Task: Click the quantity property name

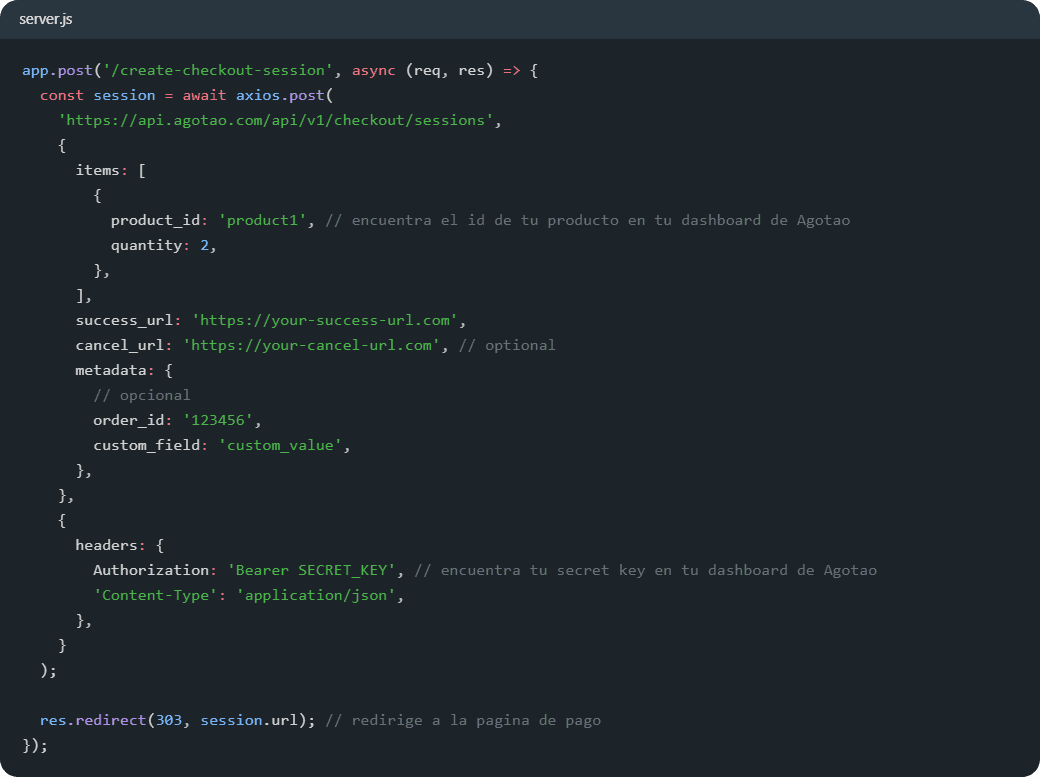Action: (147, 246)
